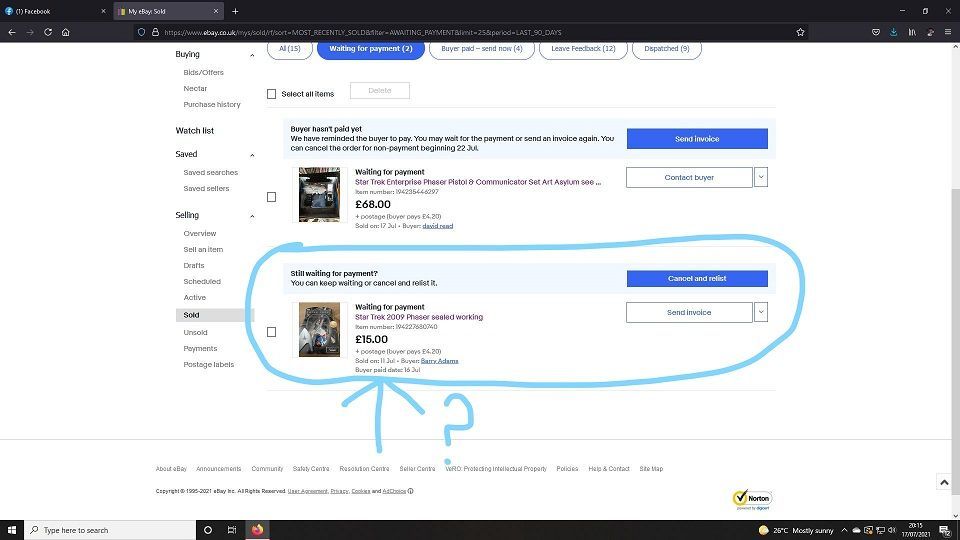This screenshot has height=540, width=960.
Task: Go back with the browser back arrow
Action: tap(12, 32)
